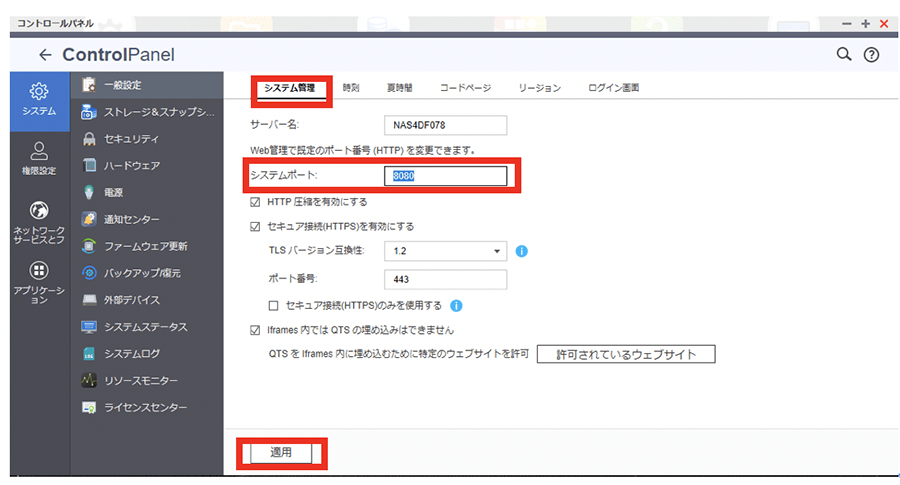Click the ハードウェア icon
This screenshot has height=485, width=900.
point(88,165)
